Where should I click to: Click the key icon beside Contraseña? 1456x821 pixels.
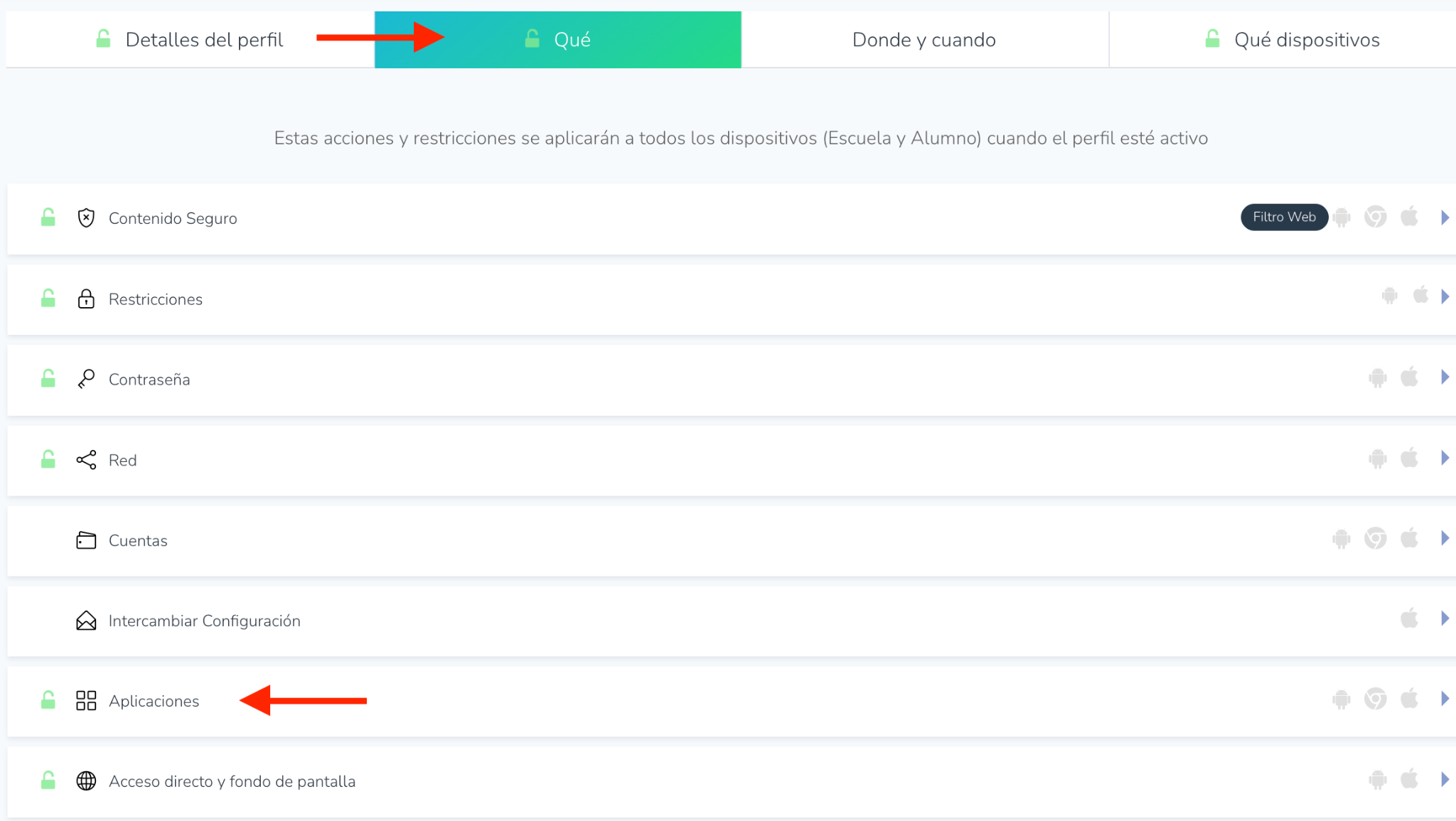[86, 379]
